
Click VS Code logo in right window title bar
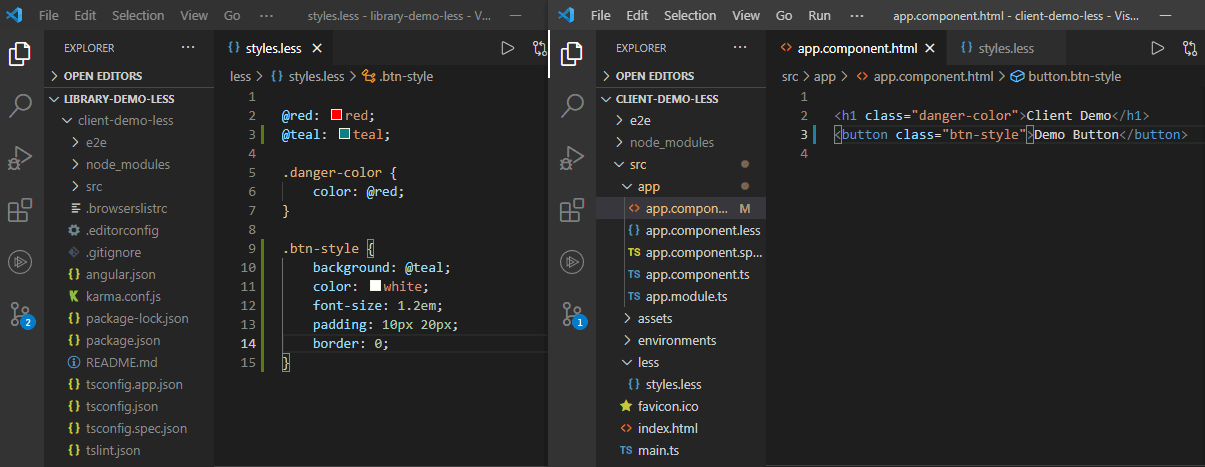(x=567, y=15)
